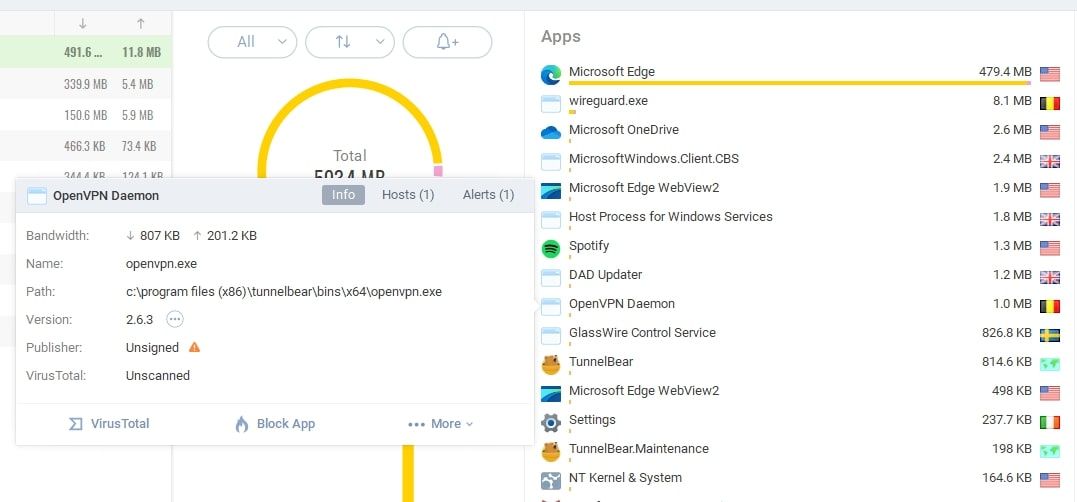Click the VirusTotal scan button
The height and width of the screenshot is (502, 1077).
[109, 424]
